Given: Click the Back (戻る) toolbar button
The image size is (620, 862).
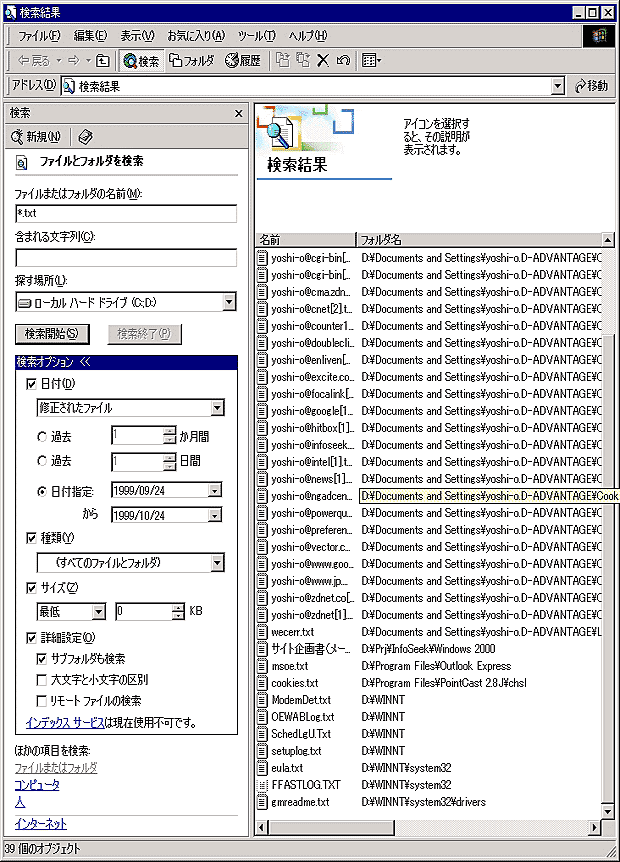Looking at the screenshot, I should click(33, 60).
